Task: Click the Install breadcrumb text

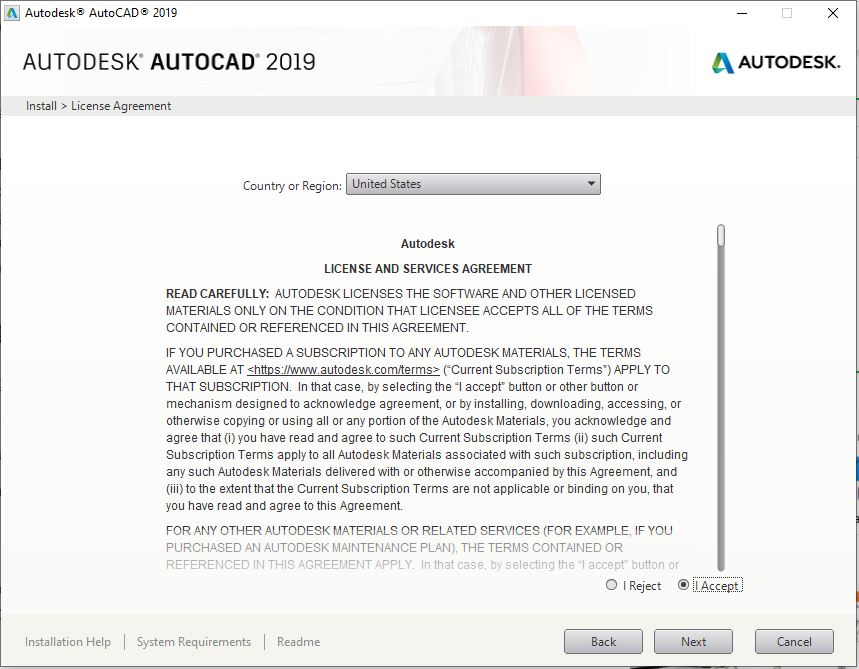Action: (41, 106)
